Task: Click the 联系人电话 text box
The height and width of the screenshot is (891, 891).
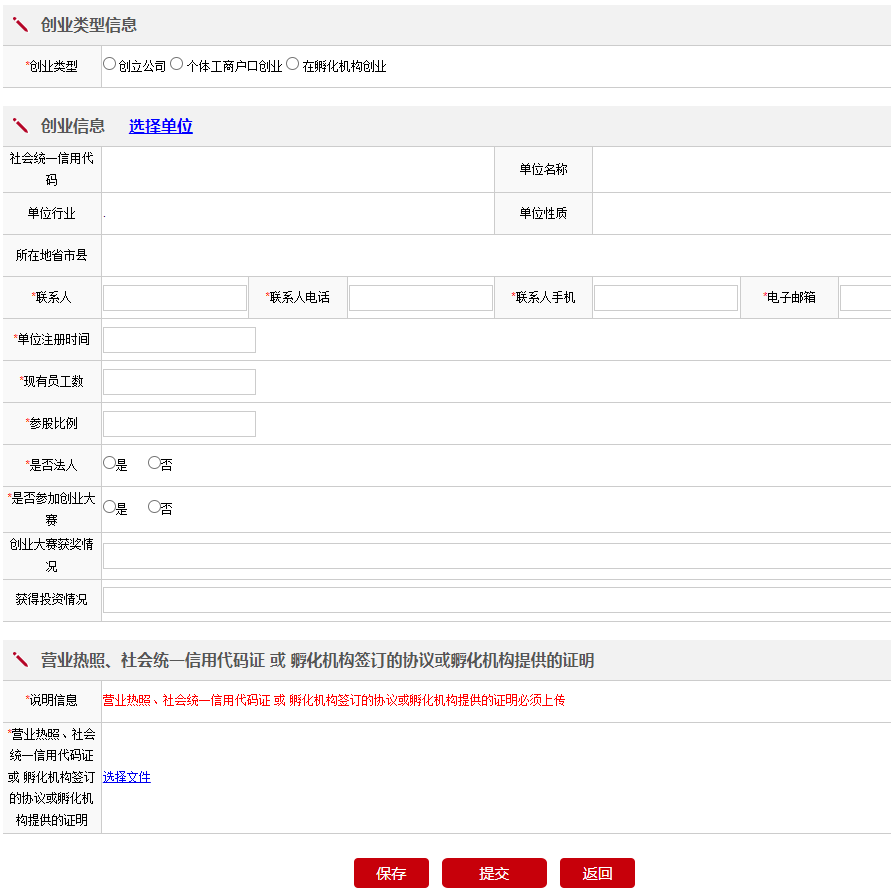Action: 420,298
